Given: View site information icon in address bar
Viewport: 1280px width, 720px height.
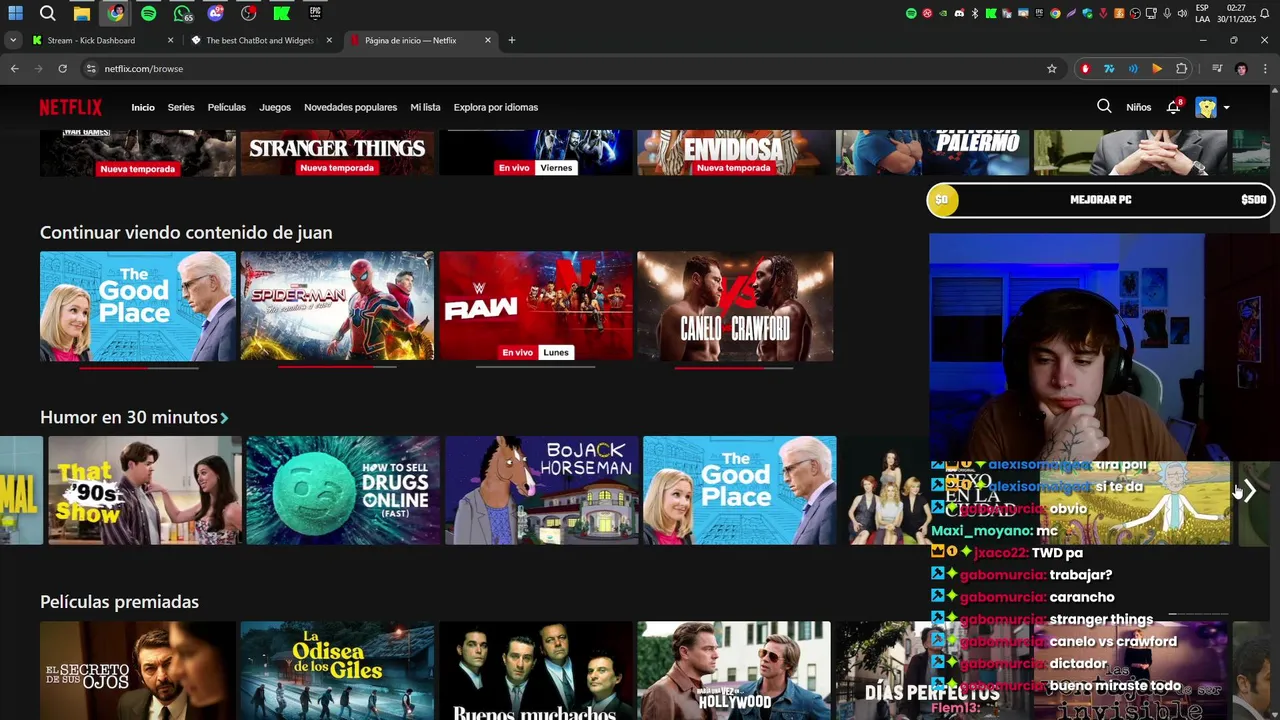Looking at the screenshot, I should (x=91, y=69).
